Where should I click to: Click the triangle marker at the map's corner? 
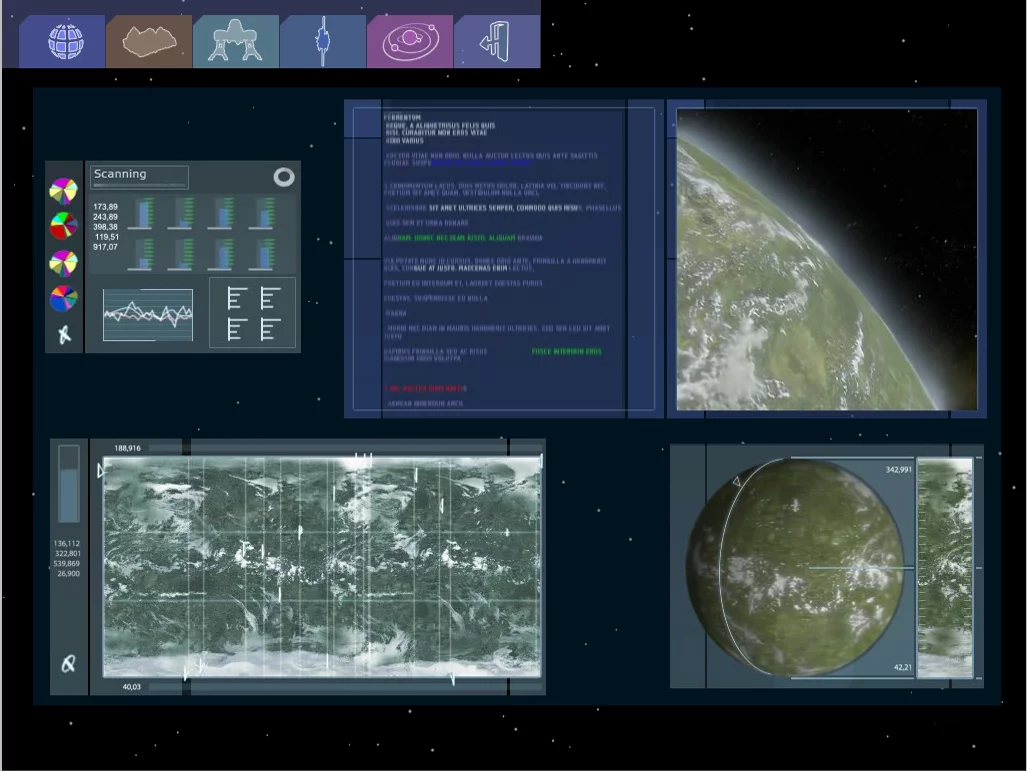click(x=101, y=470)
